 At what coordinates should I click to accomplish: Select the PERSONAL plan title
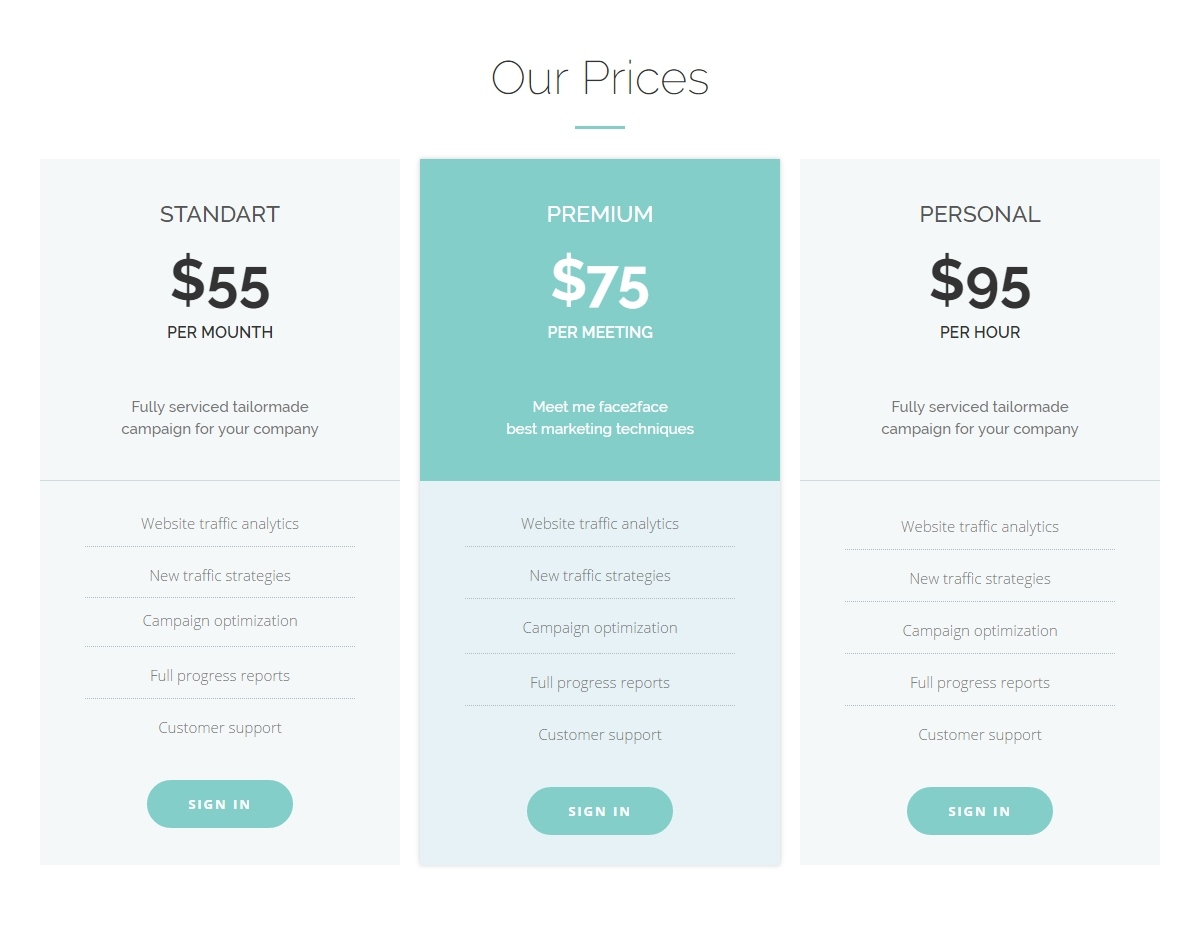[x=980, y=214]
